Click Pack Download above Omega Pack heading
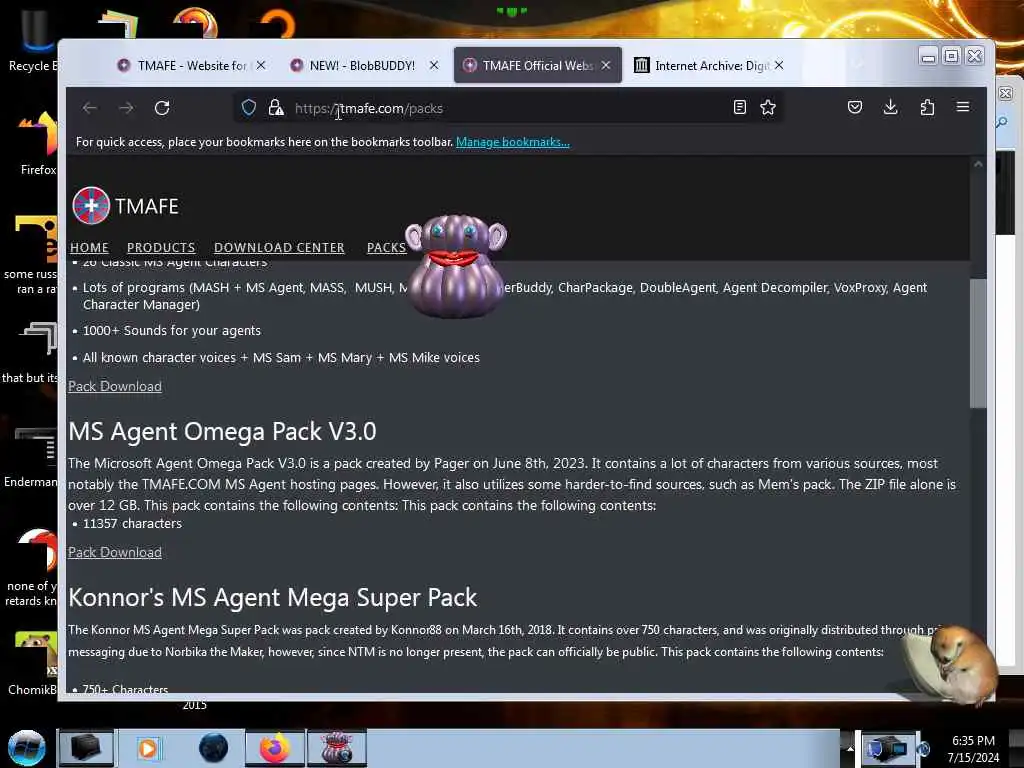The height and width of the screenshot is (768, 1024). coord(115,386)
